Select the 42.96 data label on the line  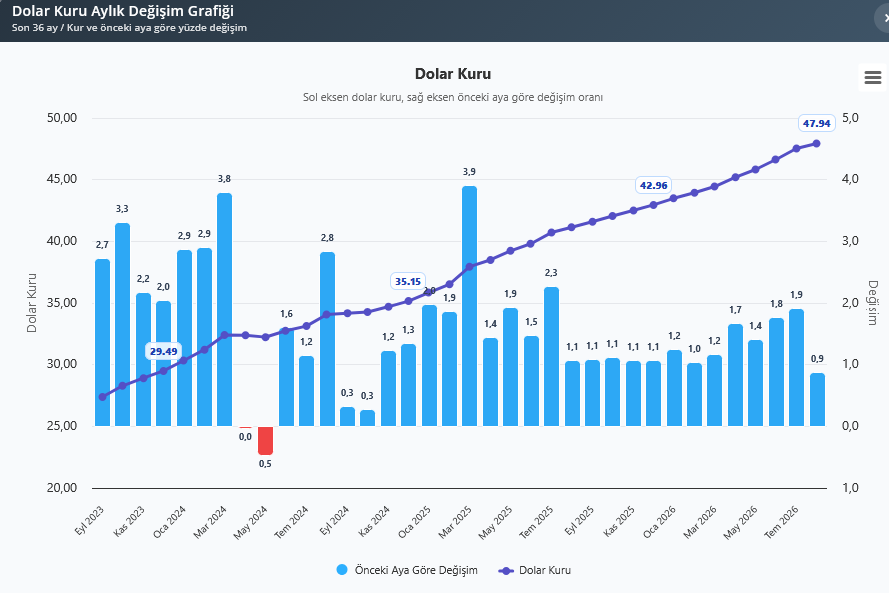click(x=653, y=185)
